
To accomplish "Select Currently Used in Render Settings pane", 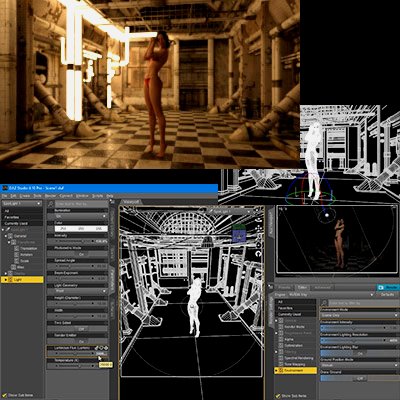I will (296, 314).
